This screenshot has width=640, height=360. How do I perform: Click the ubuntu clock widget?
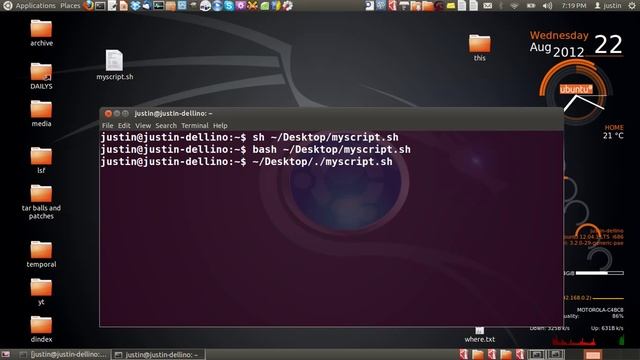tap(576, 90)
